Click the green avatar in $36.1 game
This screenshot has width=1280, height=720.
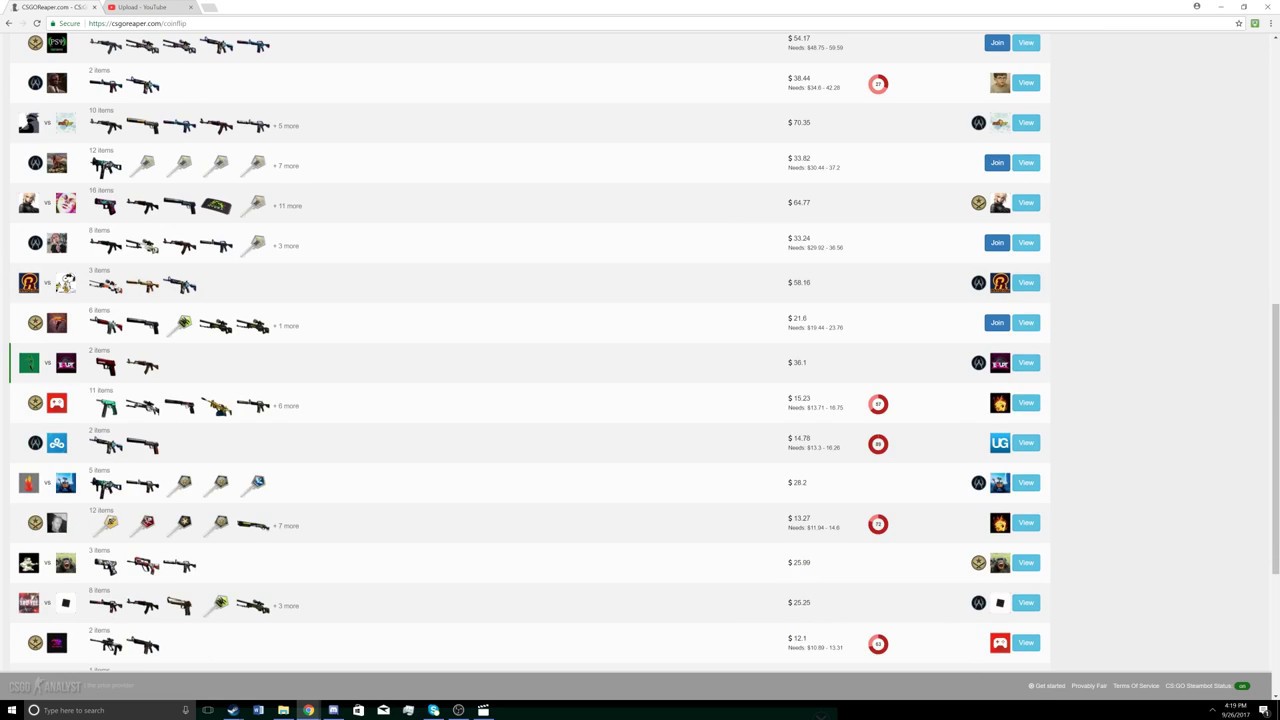[29, 363]
